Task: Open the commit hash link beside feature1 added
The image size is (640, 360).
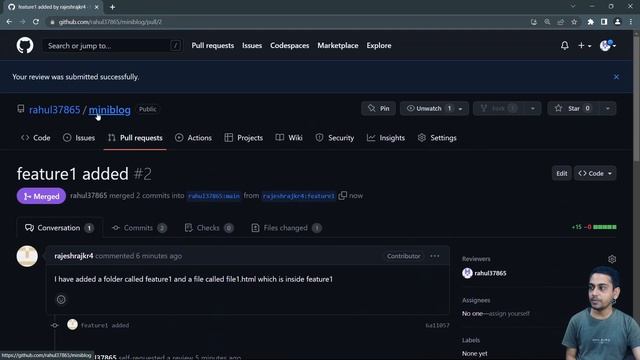Action: [437, 325]
